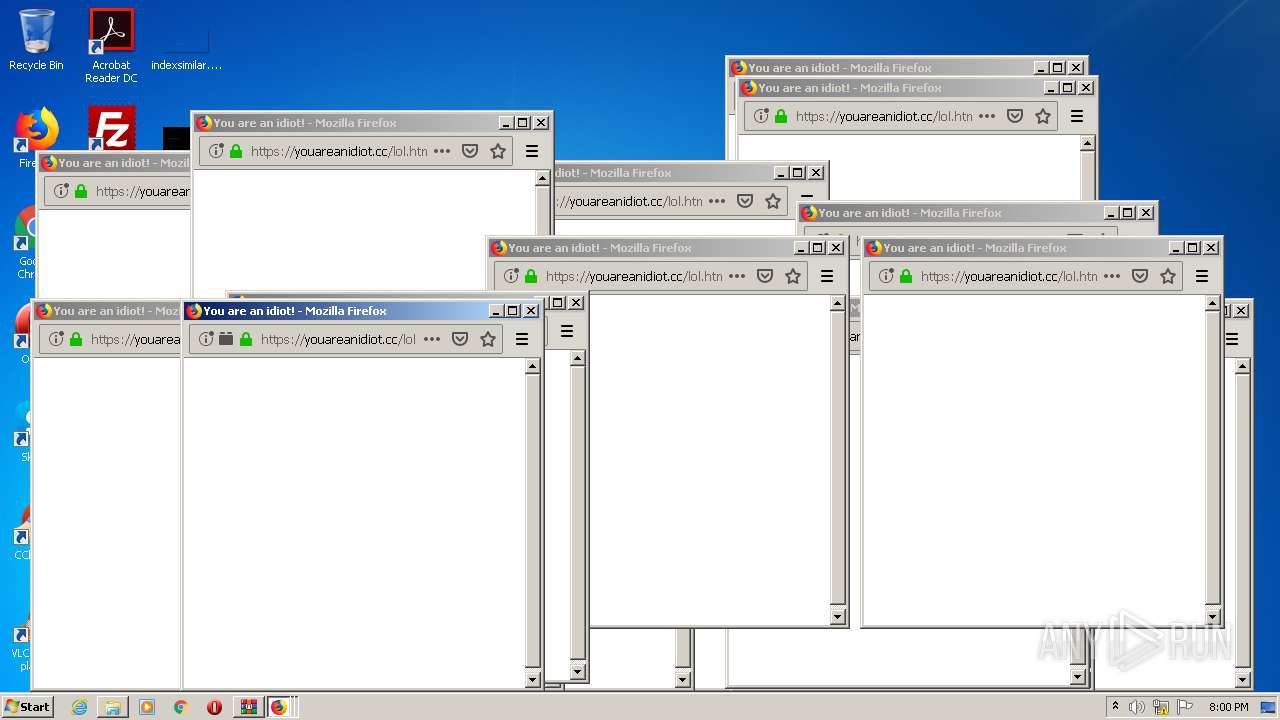Click the green padlock in the active Firefox window
The image size is (1280, 720).
(x=246, y=339)
